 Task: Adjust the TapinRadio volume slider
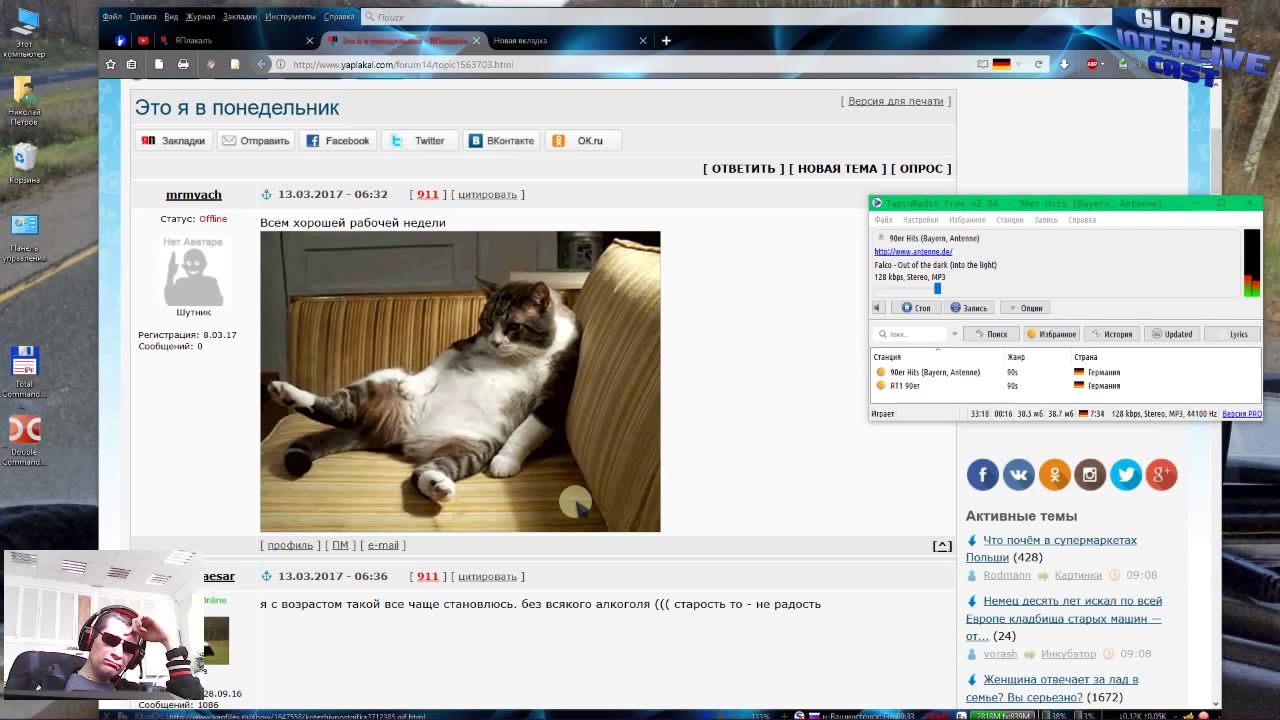[x=937, y=288]
